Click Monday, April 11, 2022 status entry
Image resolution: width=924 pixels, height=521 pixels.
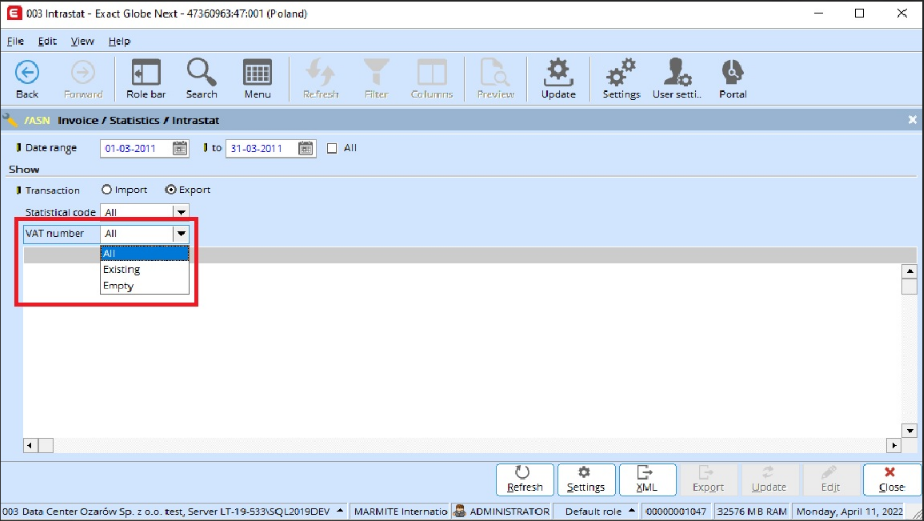(849, 511)
